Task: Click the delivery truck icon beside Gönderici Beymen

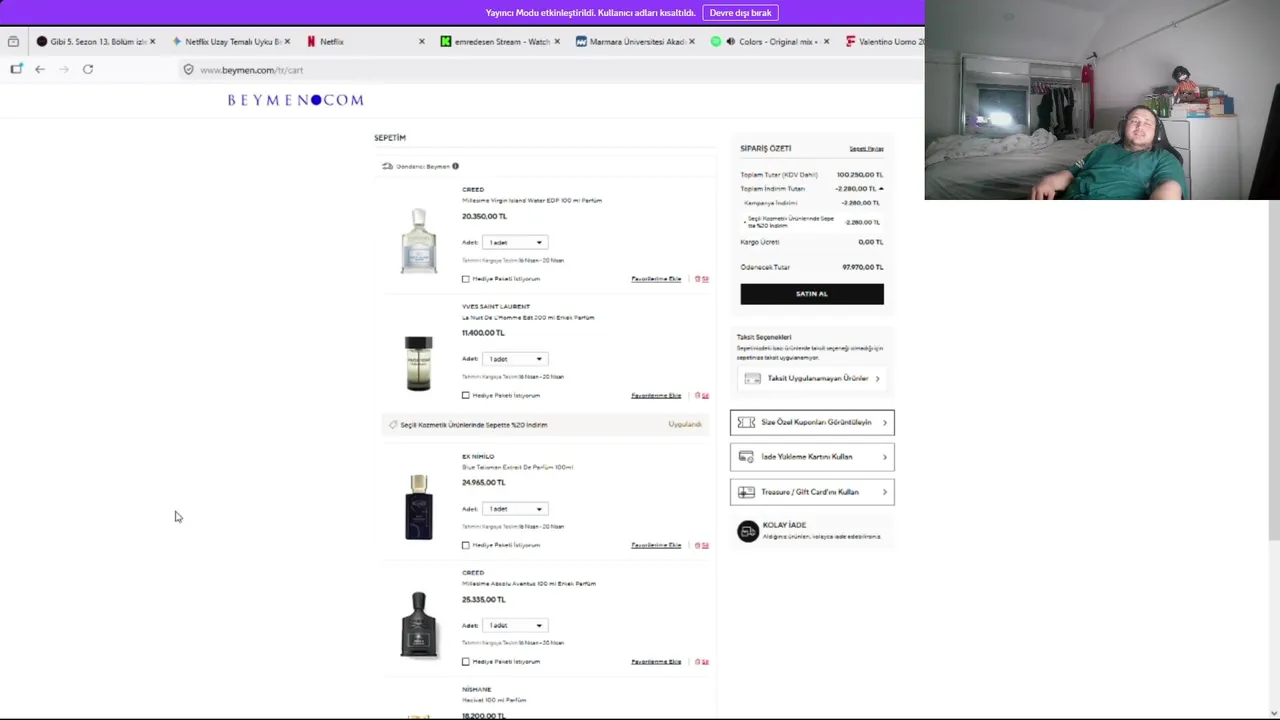Action: [387, 166]
